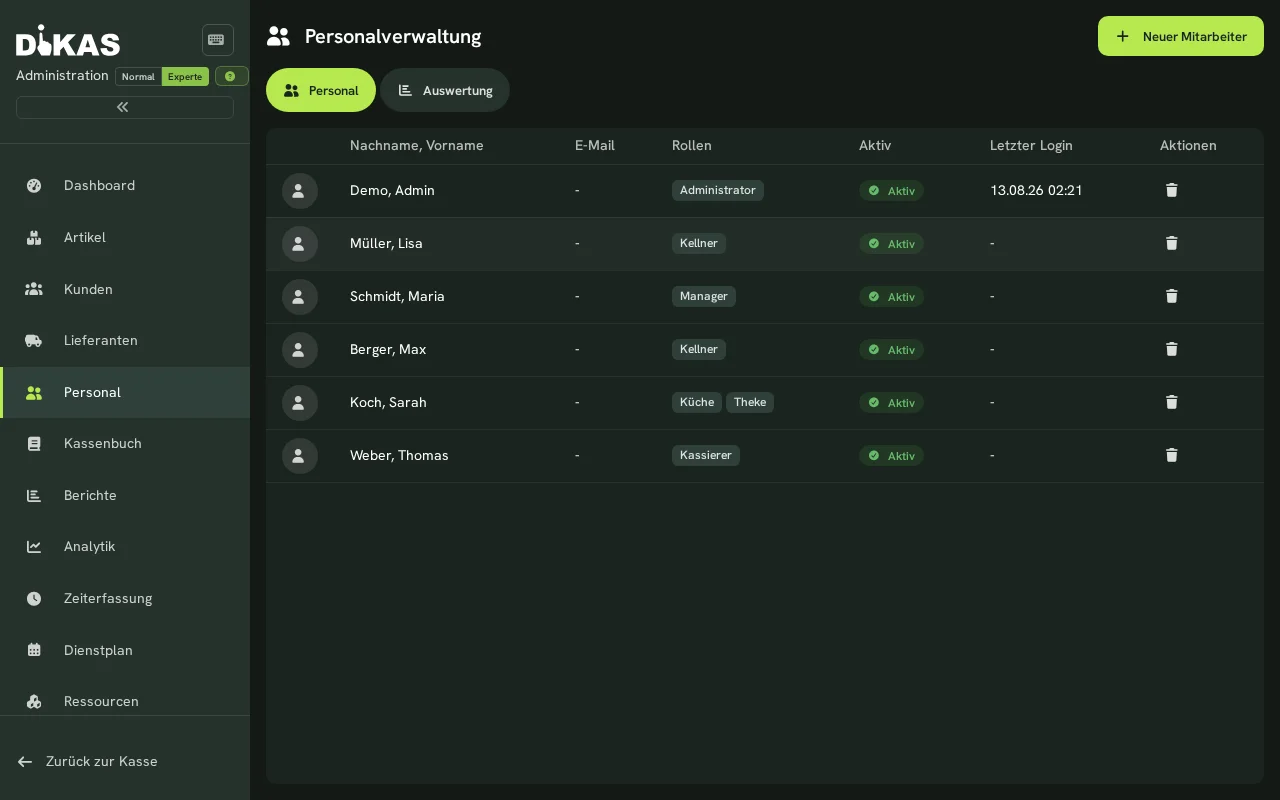Click the Aktiv badge for Müller, Lisa
The width and height of the screenshot is (1280, 800).
[x=891, y=244]
